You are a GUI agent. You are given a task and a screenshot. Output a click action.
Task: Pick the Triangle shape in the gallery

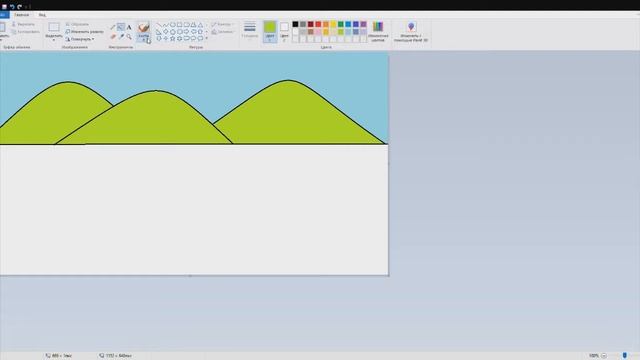[200, 24]
